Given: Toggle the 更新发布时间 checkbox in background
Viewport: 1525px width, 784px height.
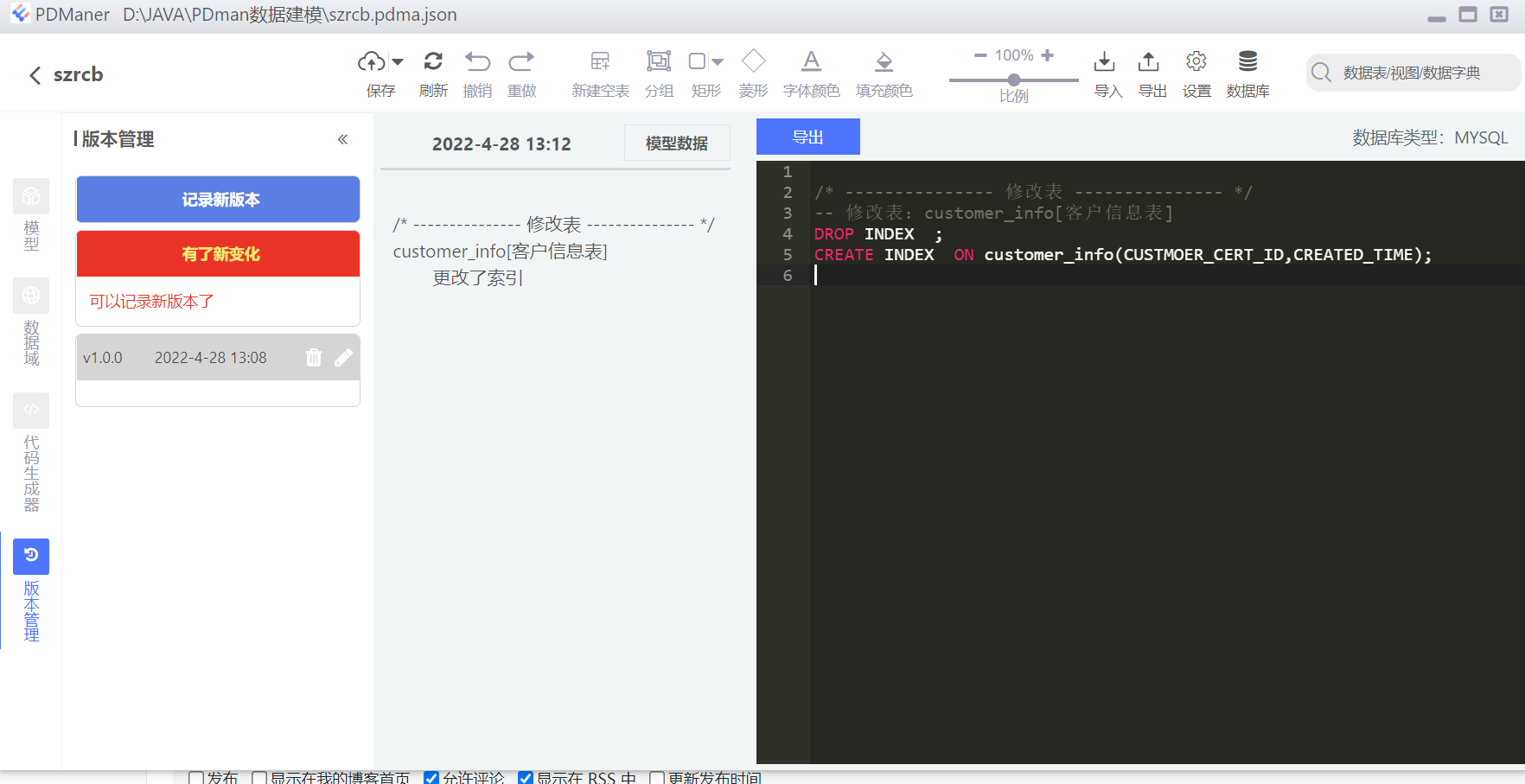Looking at the screenshot, I should pos(657,778).
